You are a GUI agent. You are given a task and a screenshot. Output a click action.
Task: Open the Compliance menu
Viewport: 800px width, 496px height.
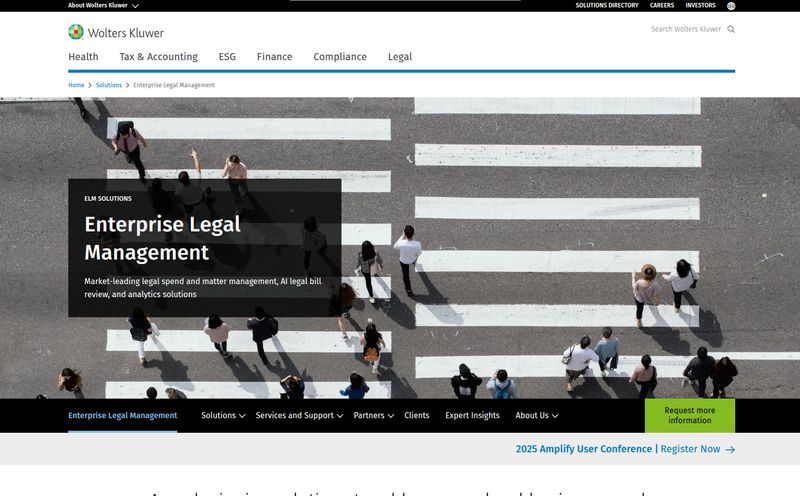tap(340, 57)
